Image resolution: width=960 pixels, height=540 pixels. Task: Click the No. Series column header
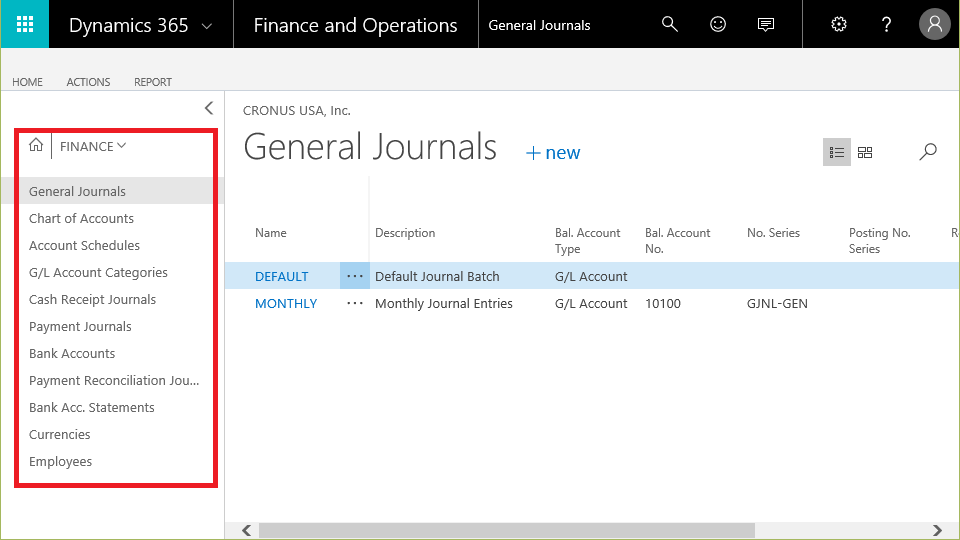(x=773, y=233)
